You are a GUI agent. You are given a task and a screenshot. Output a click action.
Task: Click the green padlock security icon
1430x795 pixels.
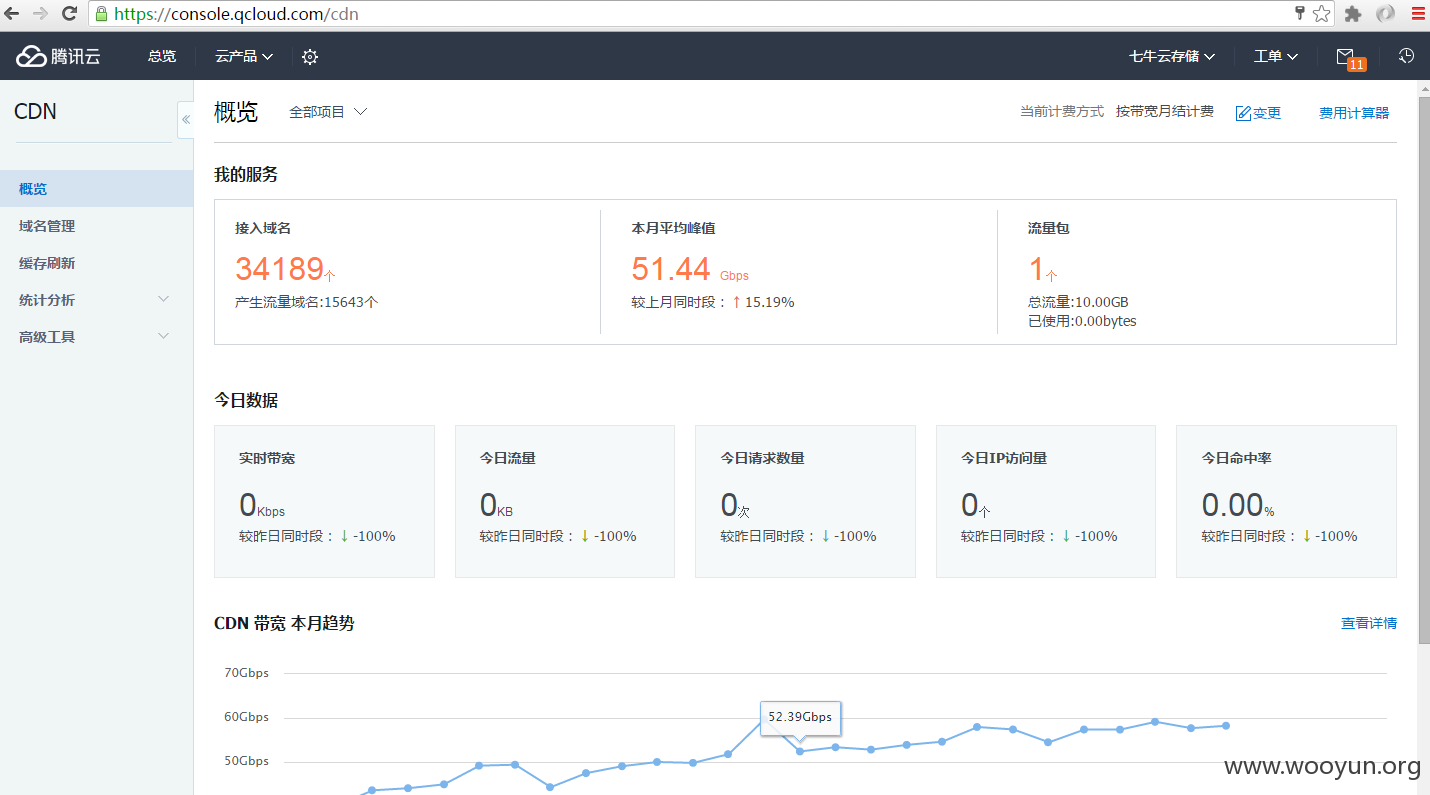click(x=100, y=14)
